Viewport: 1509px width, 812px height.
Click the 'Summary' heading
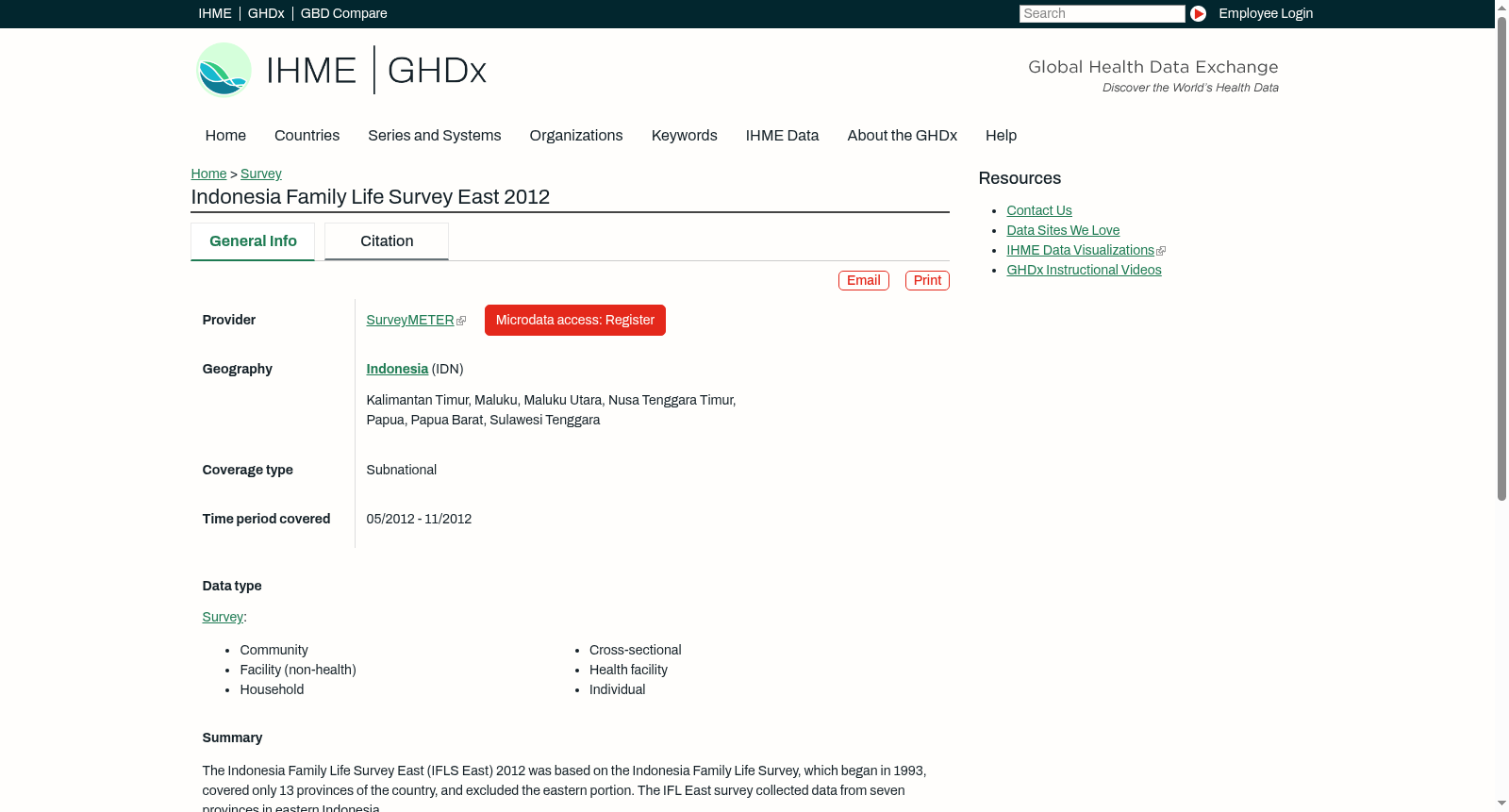tap(232, 737)
